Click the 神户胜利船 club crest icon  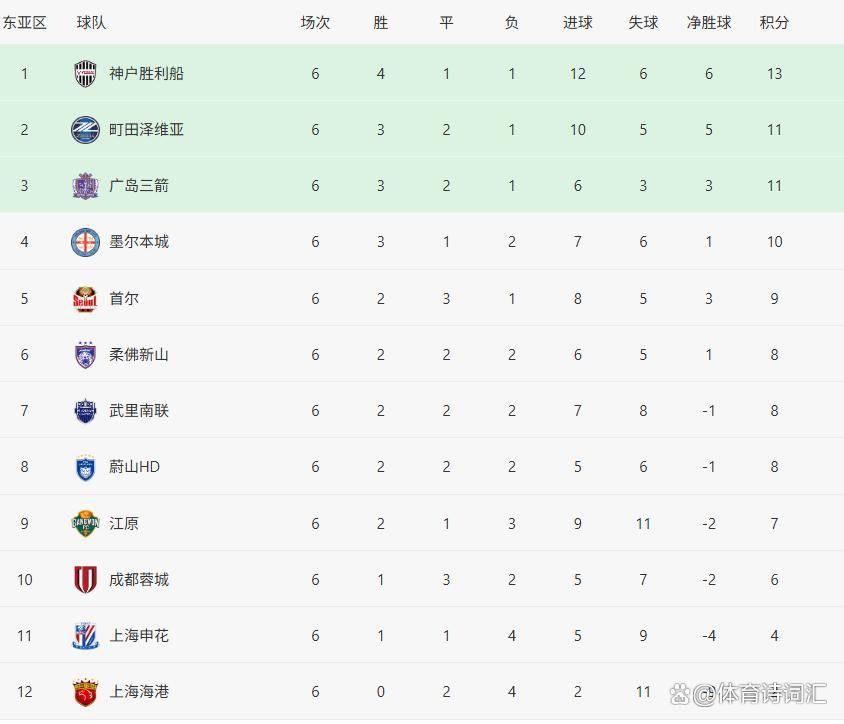[85, 74]
